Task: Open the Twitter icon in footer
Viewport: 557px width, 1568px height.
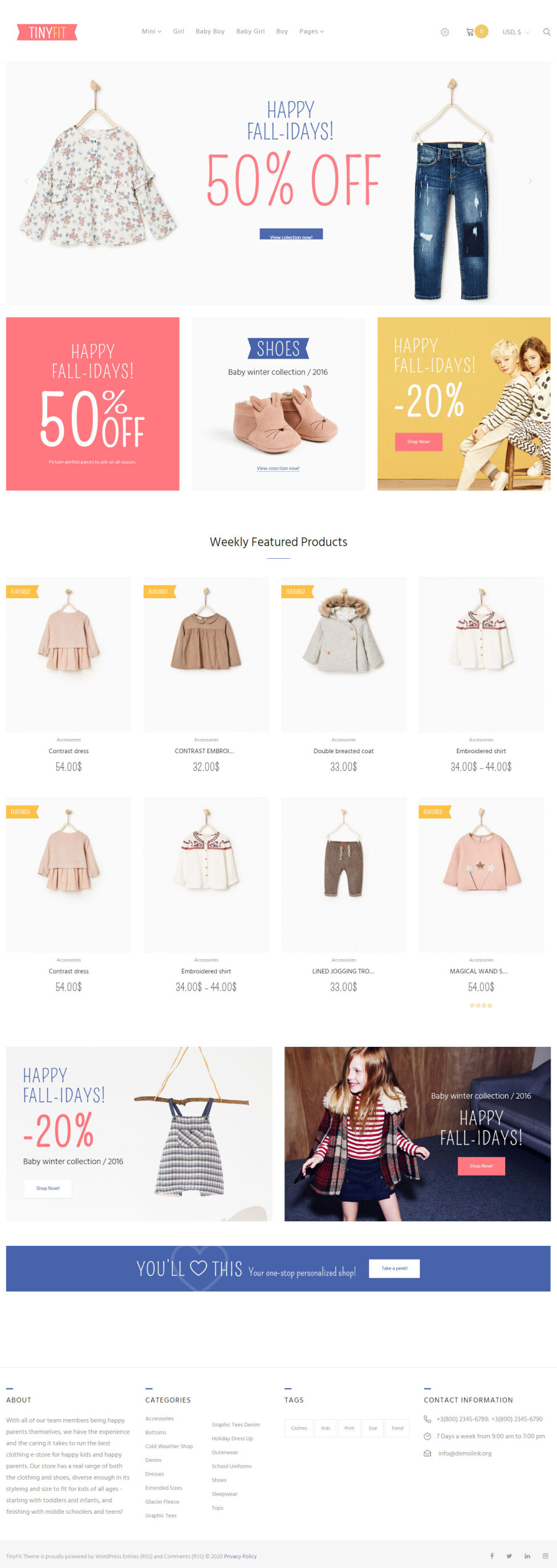Action: coord(509,1555)
